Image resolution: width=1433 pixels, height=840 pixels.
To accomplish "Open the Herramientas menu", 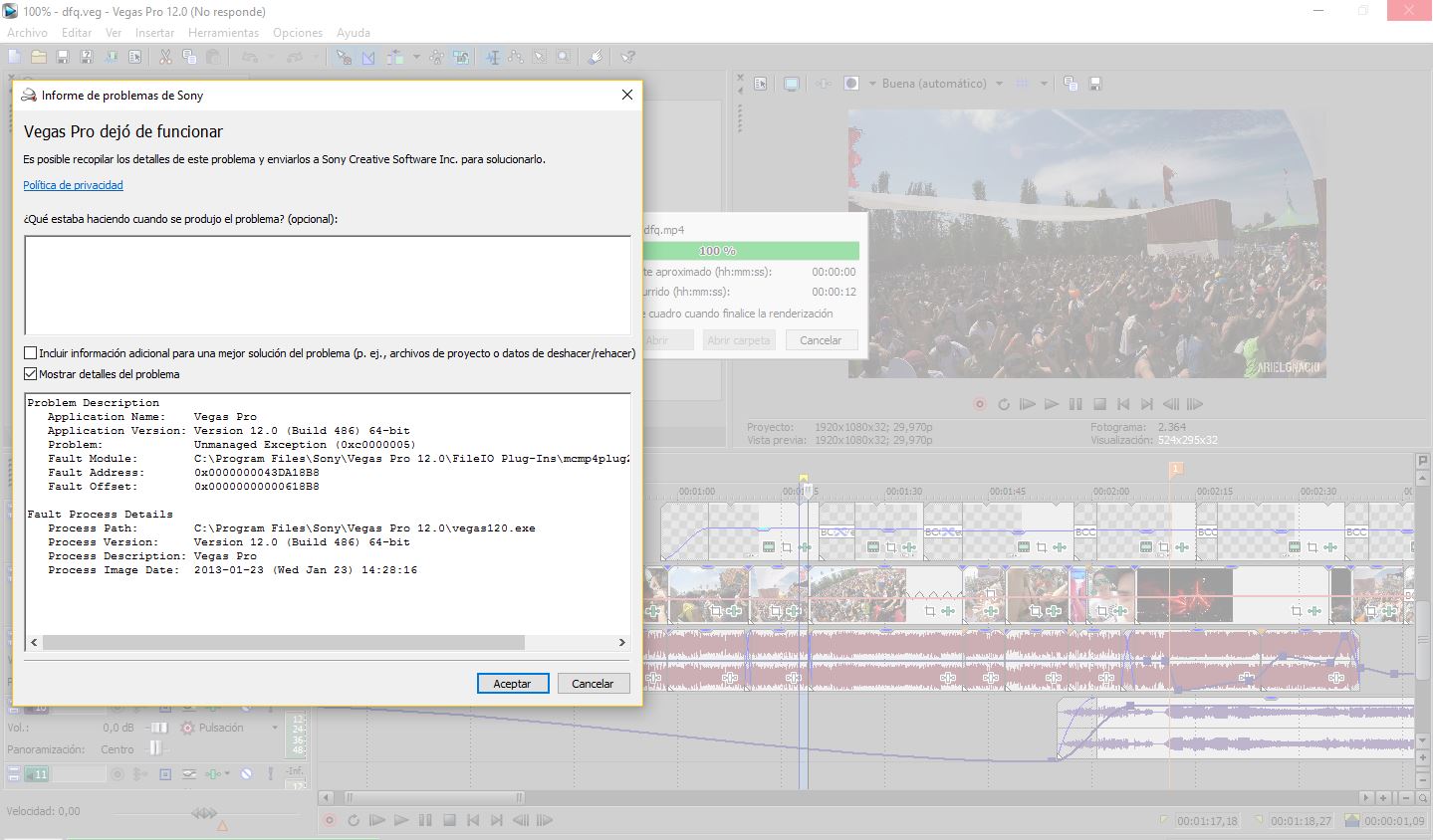I will point(223,33).
